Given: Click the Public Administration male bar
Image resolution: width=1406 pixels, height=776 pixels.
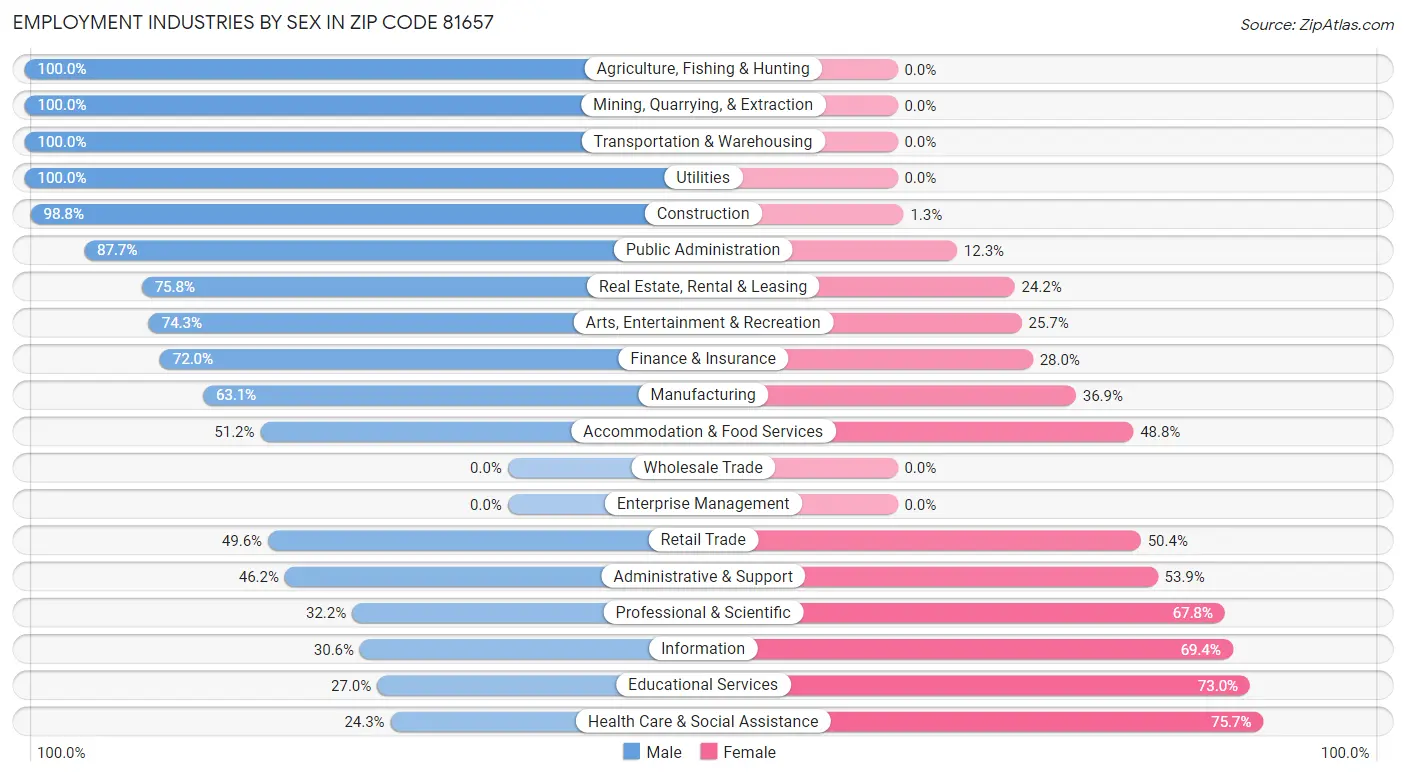Looking at the screenshot, I should 350,250.
